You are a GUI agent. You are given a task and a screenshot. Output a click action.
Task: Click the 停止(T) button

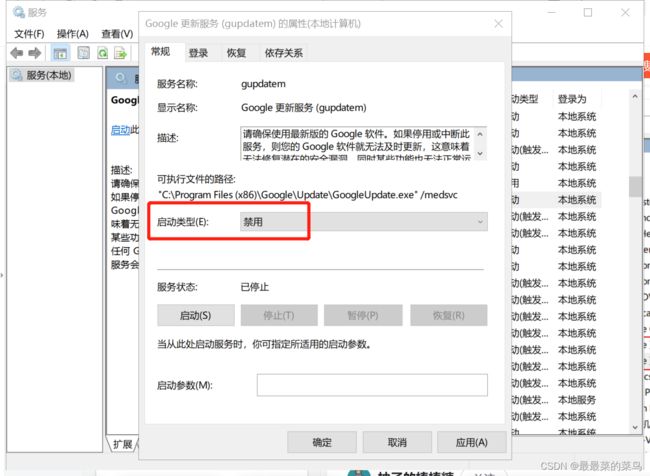(x=279, y=316)
